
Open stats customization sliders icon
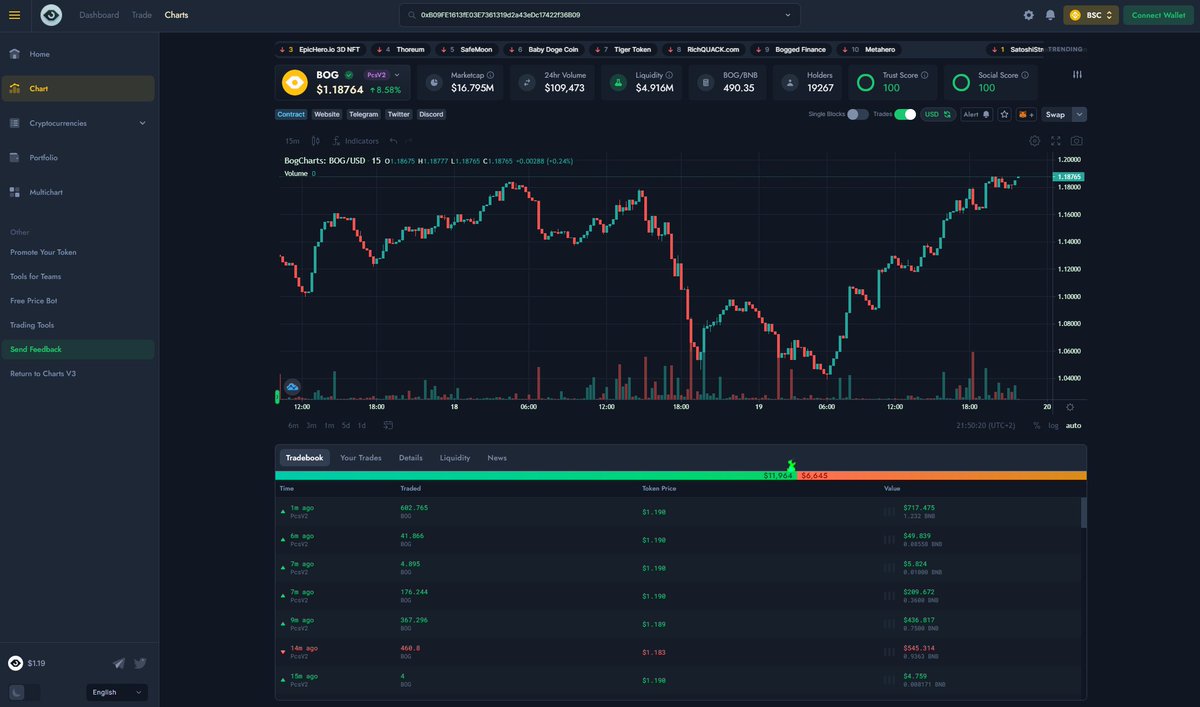coord(1077,75)
